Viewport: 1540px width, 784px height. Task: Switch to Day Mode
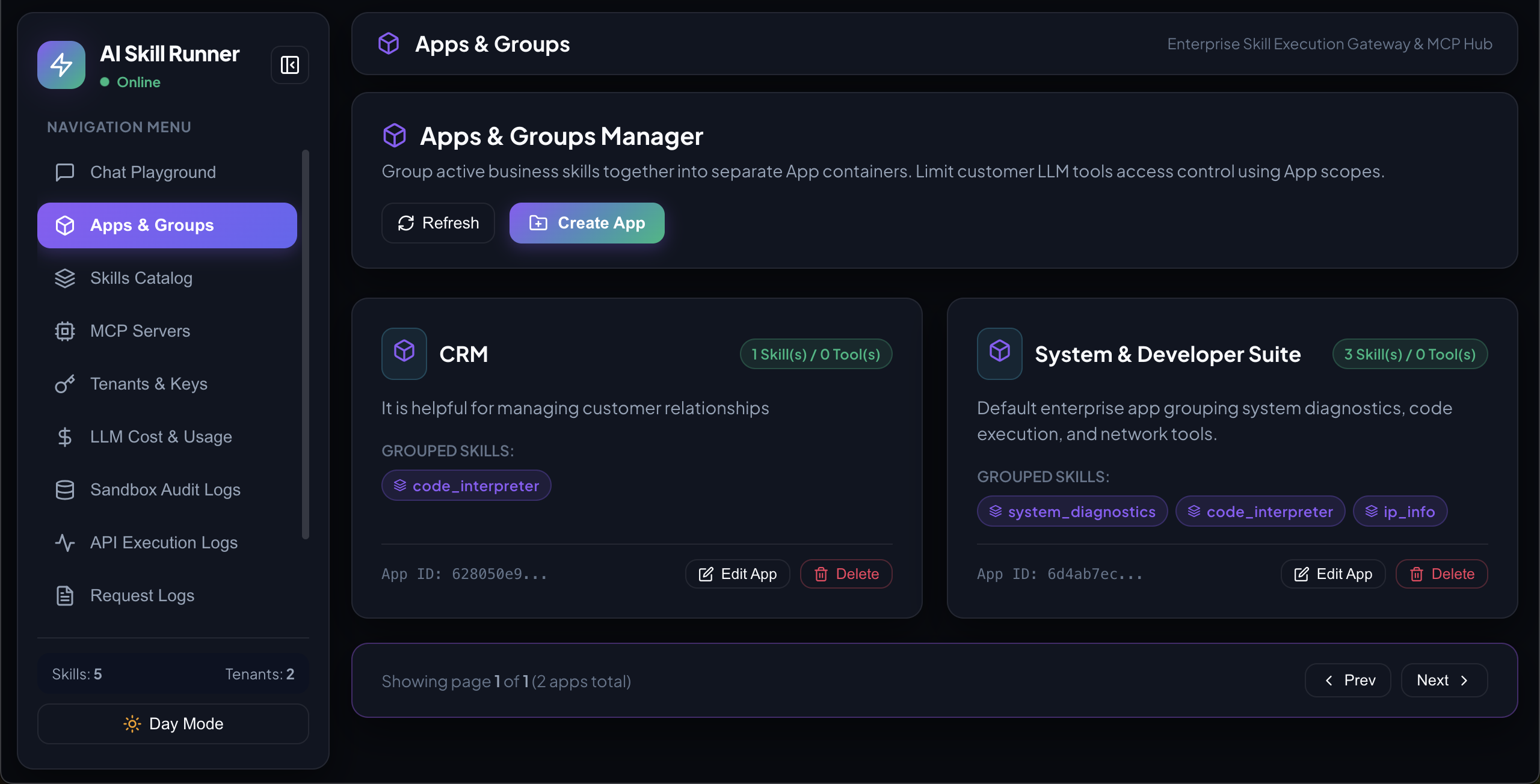pos(173,723)
